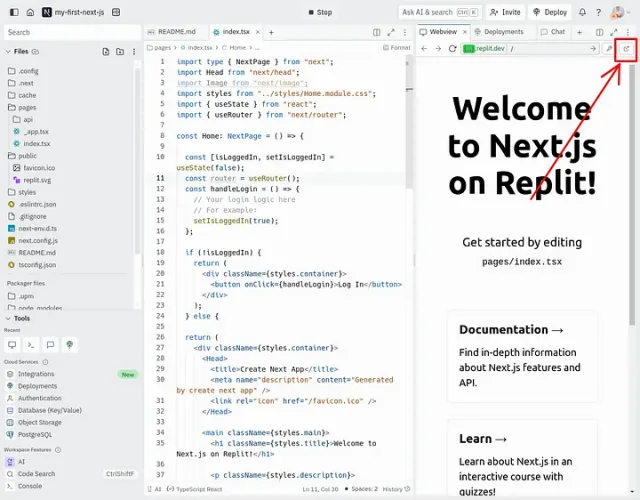Open user avatar account menu
Screen dimensions: 640x500
click(x=620, y=12)
